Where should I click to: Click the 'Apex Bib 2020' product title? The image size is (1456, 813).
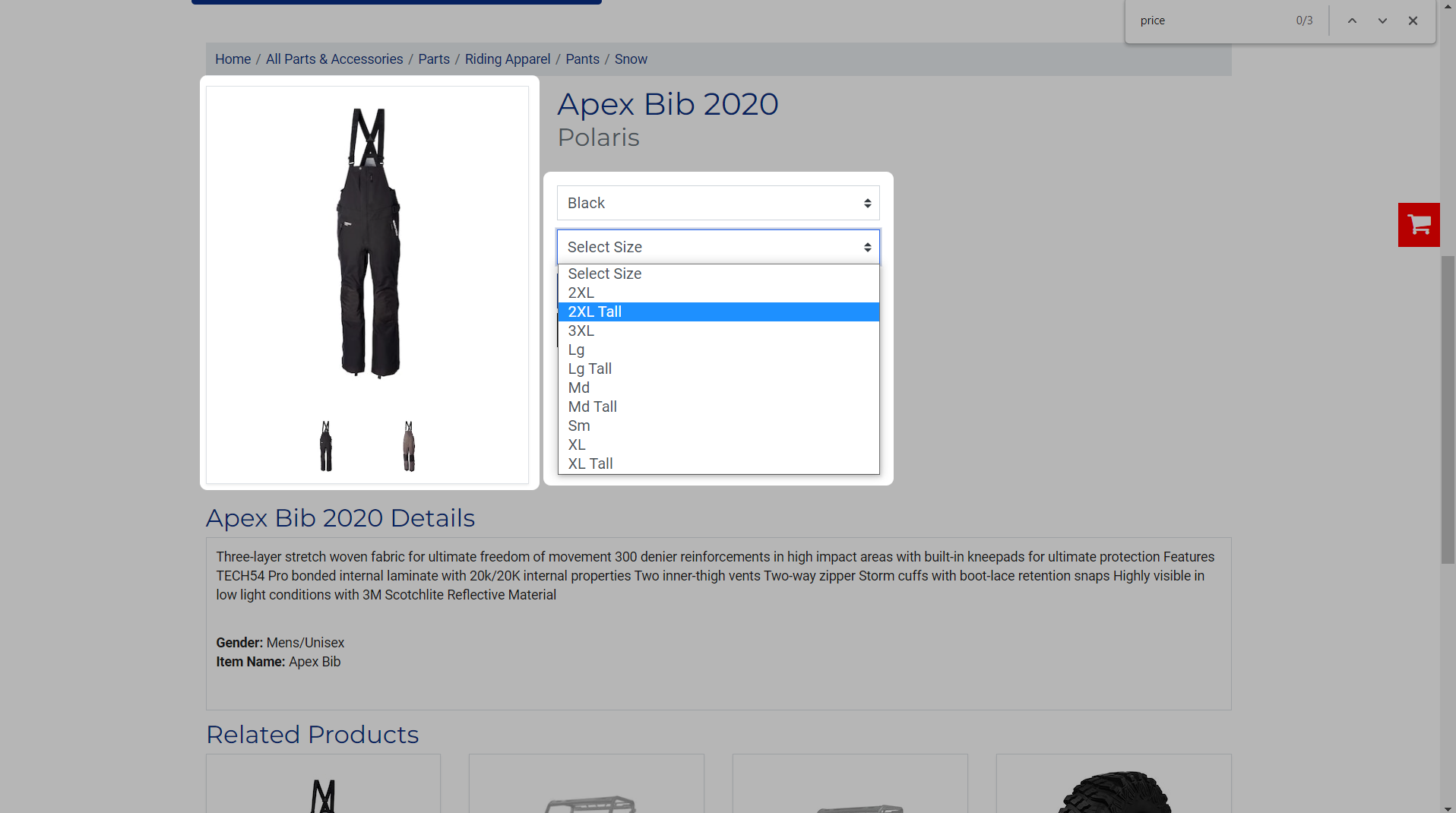pos(668,104)
